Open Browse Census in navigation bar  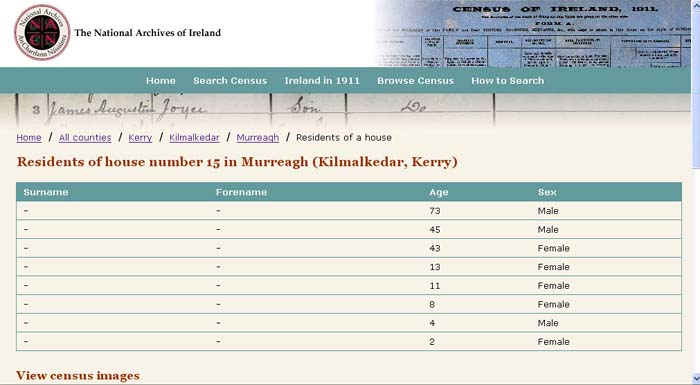415,81
